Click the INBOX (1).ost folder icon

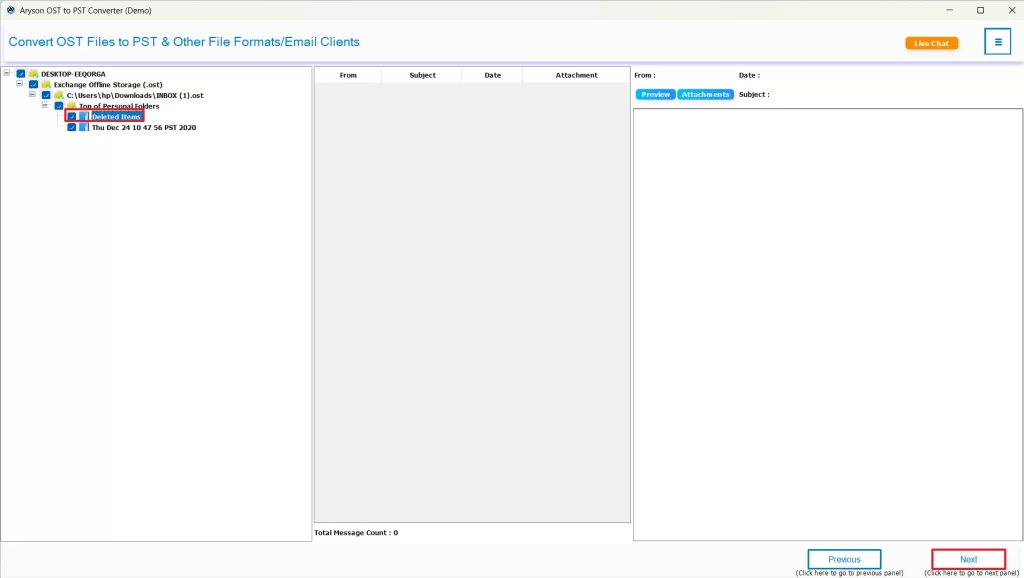tap(59, 95)
